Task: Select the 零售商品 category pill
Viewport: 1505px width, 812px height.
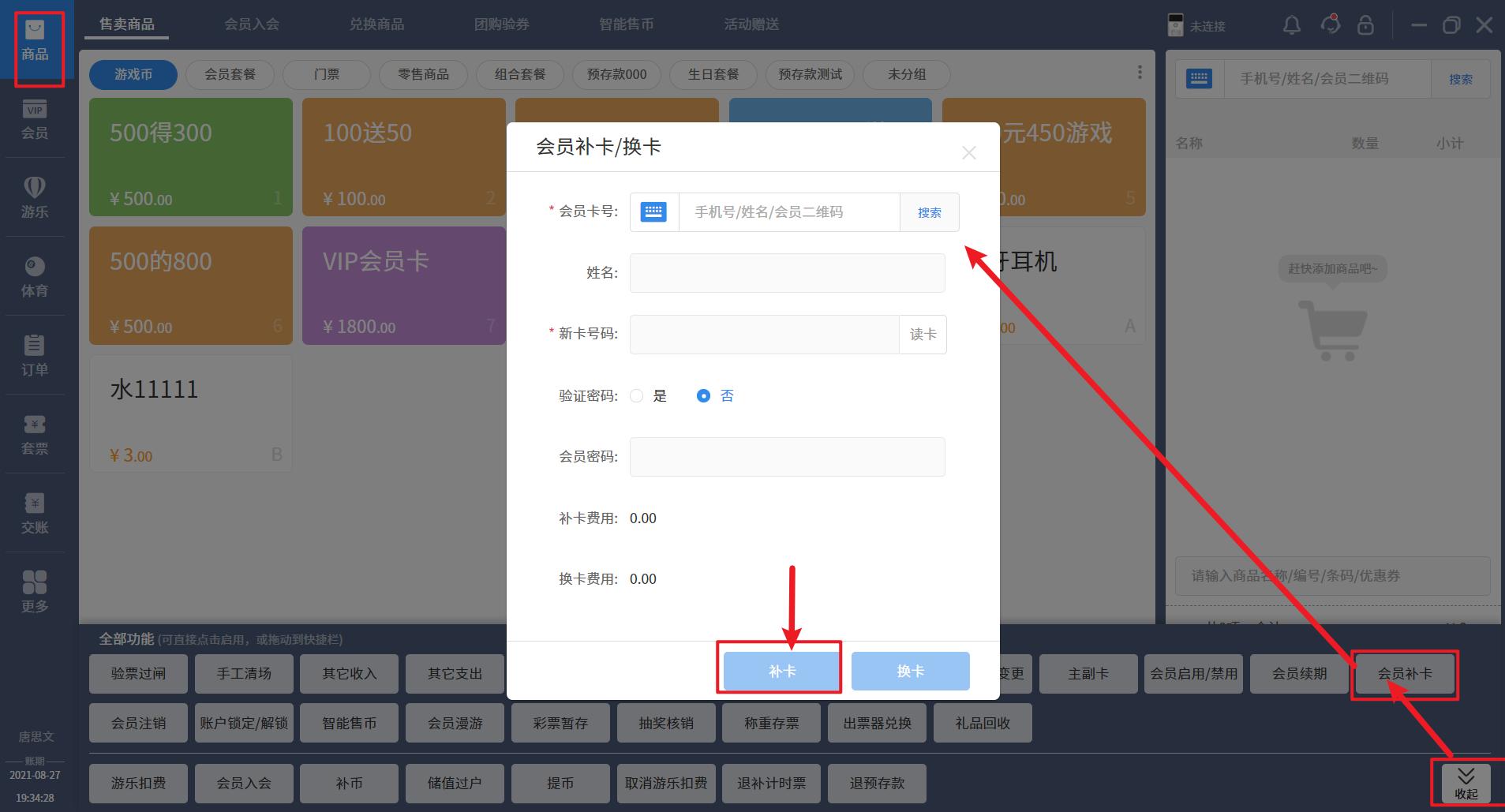Action: point(423,74)
